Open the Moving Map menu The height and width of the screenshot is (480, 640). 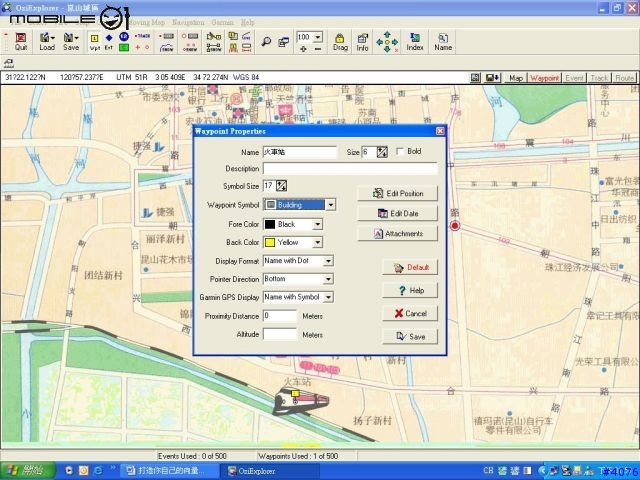pos(147,22)
